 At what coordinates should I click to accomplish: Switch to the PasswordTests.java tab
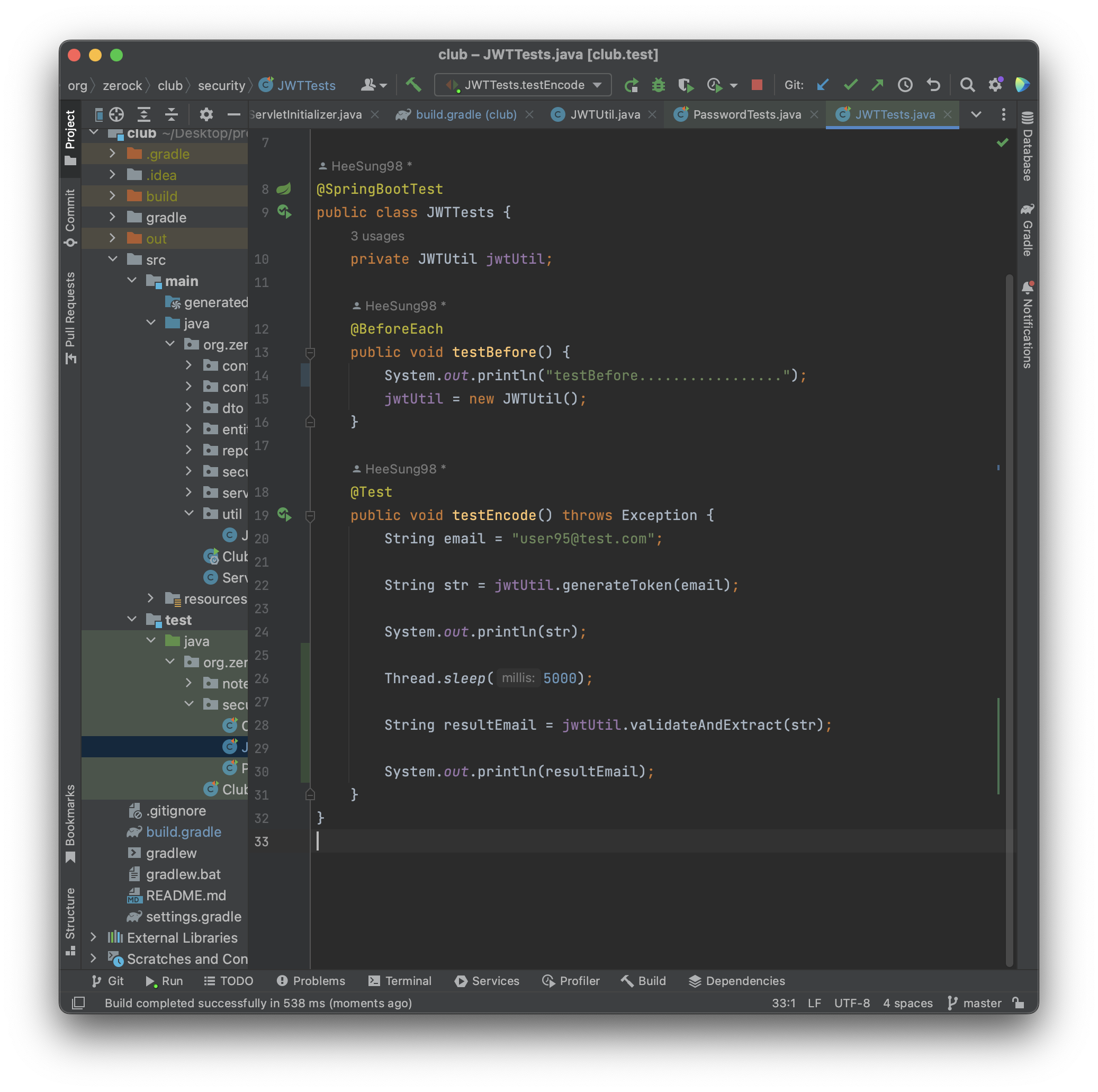click(746, 115)
